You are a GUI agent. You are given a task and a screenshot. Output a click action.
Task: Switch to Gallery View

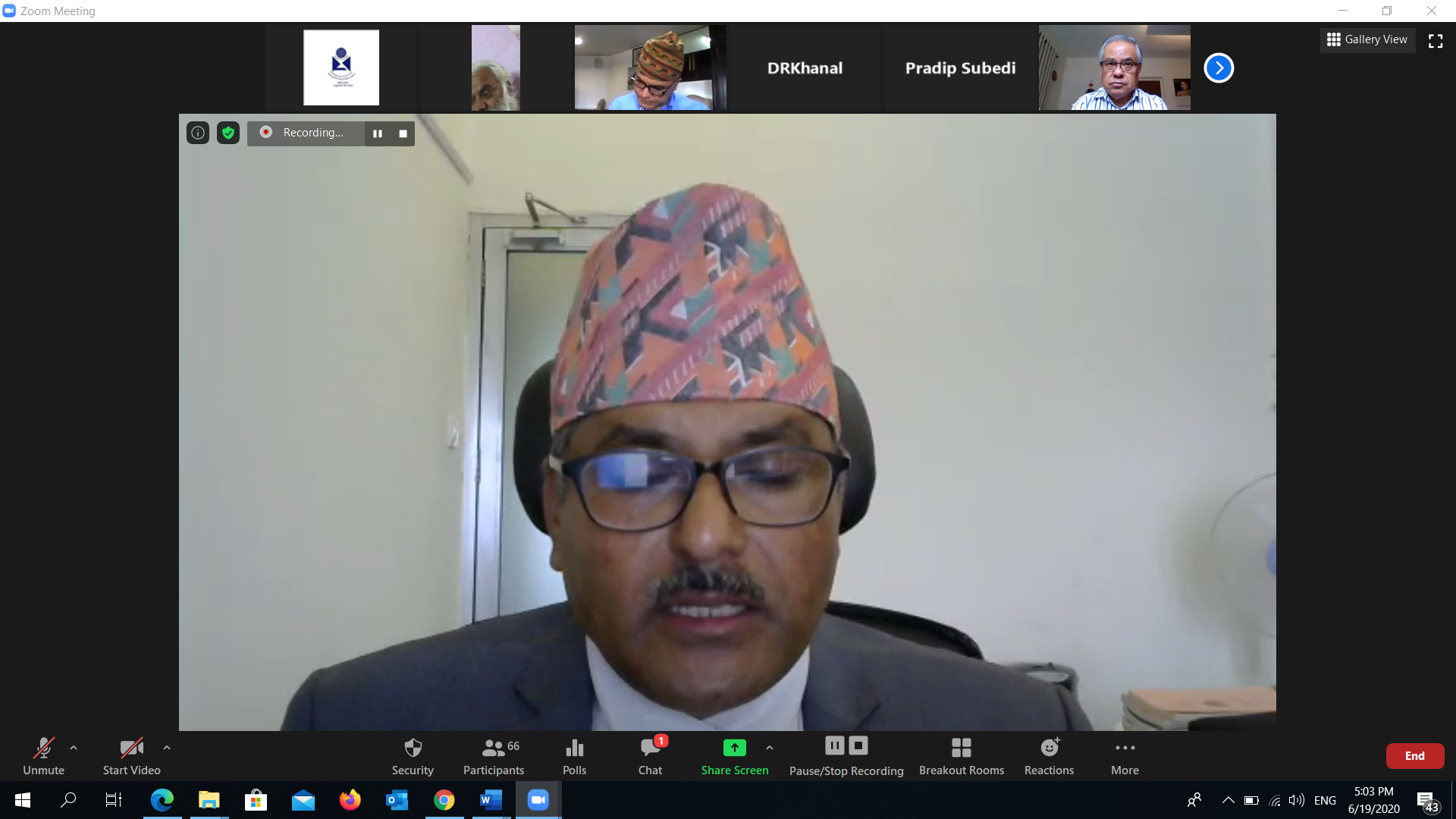point(1367,39)
